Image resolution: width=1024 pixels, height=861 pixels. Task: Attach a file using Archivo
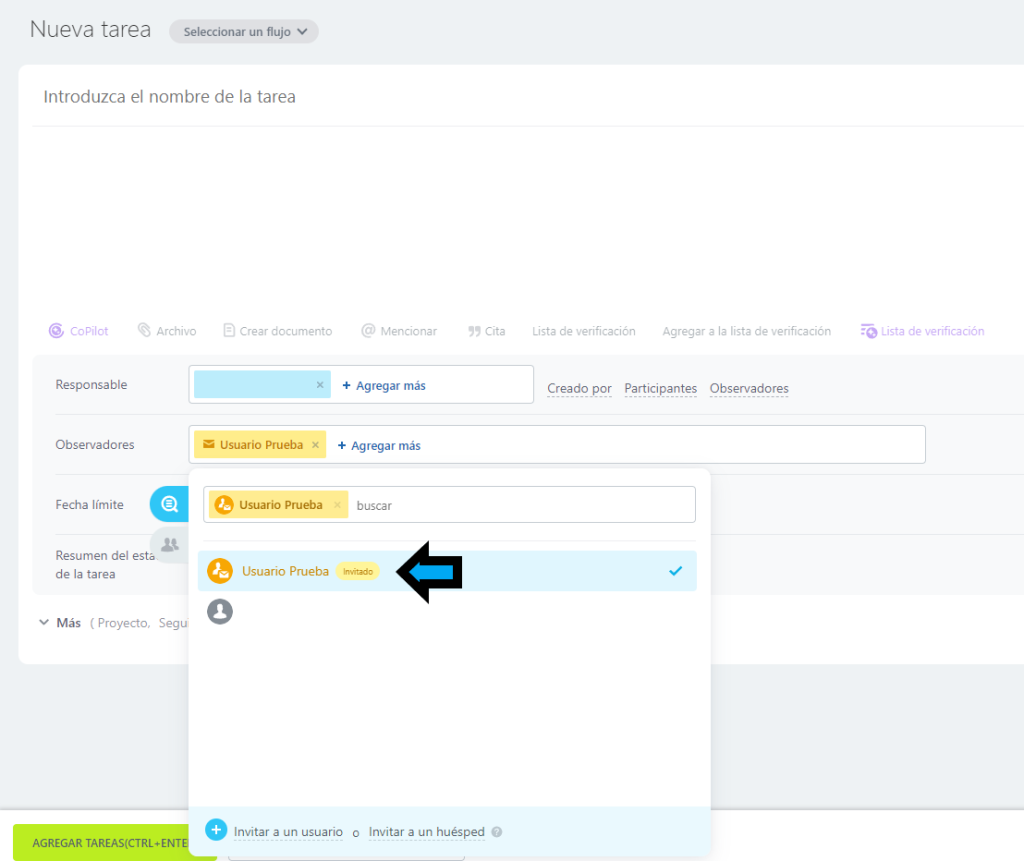click(x=167, y=331)
